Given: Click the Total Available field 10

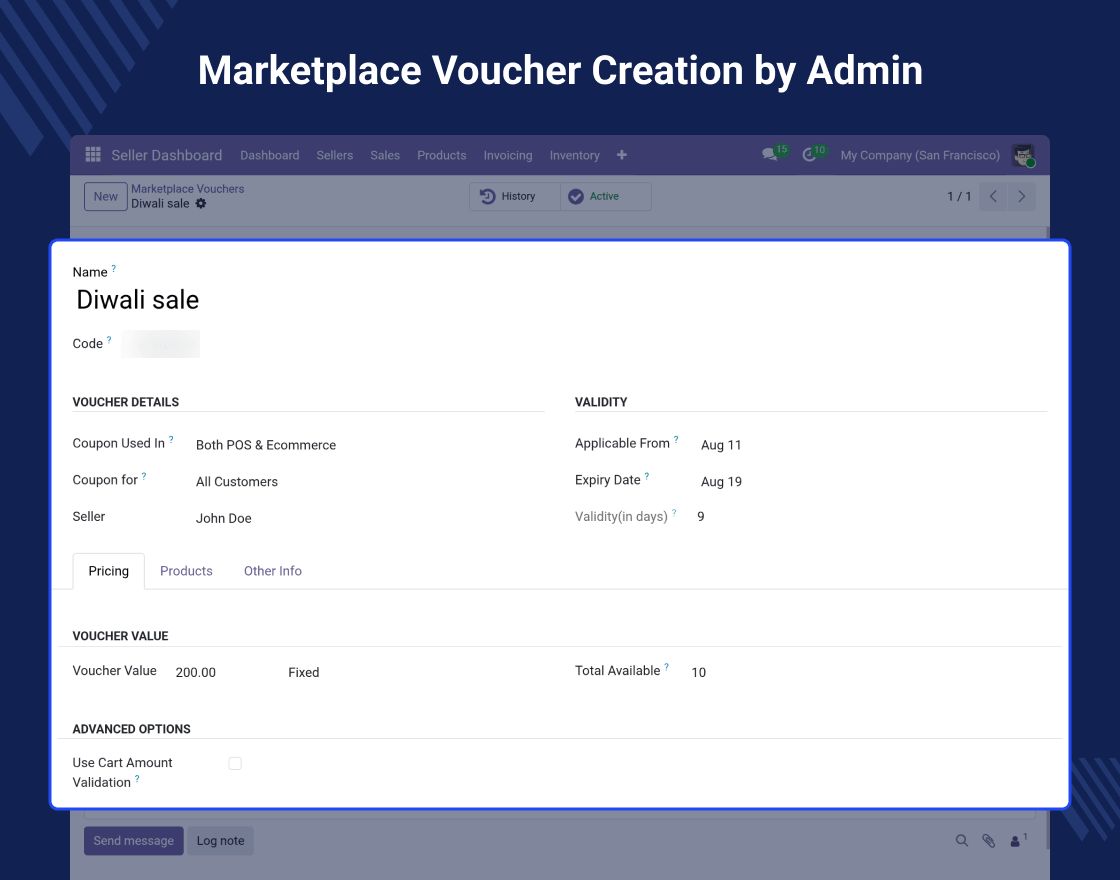Looking at the screenshot, I should click(x=699, y=672).
